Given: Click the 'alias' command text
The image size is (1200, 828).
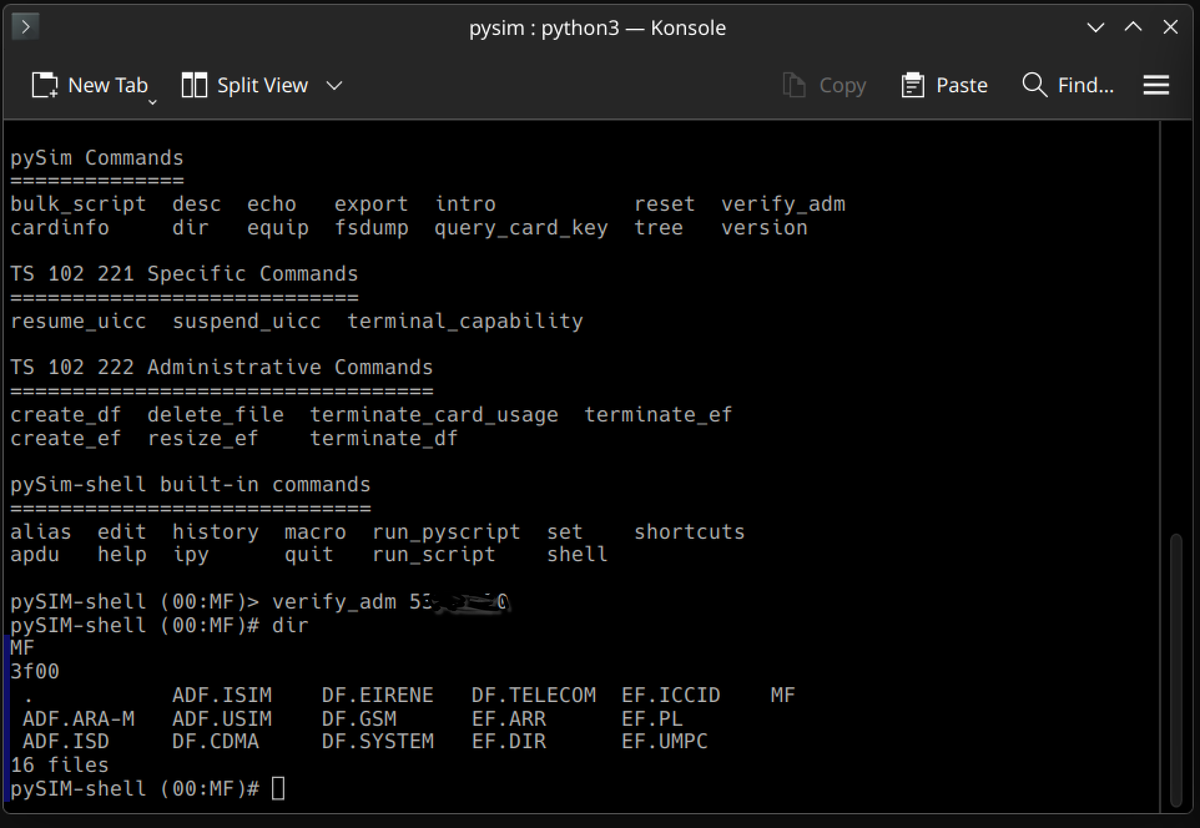Looking at the screenshot, I should coord(41,532).
